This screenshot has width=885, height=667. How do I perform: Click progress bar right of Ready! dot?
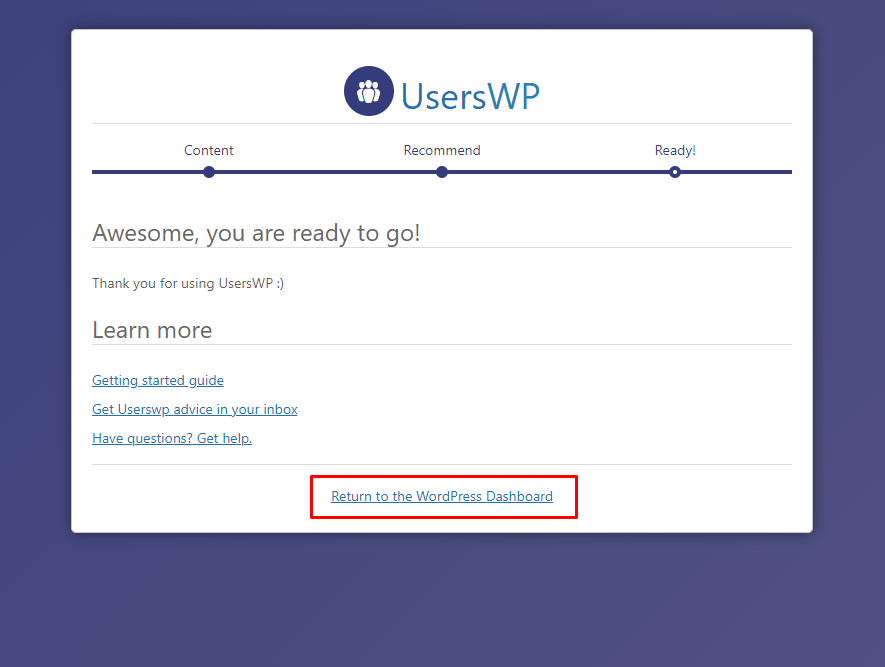735,172
